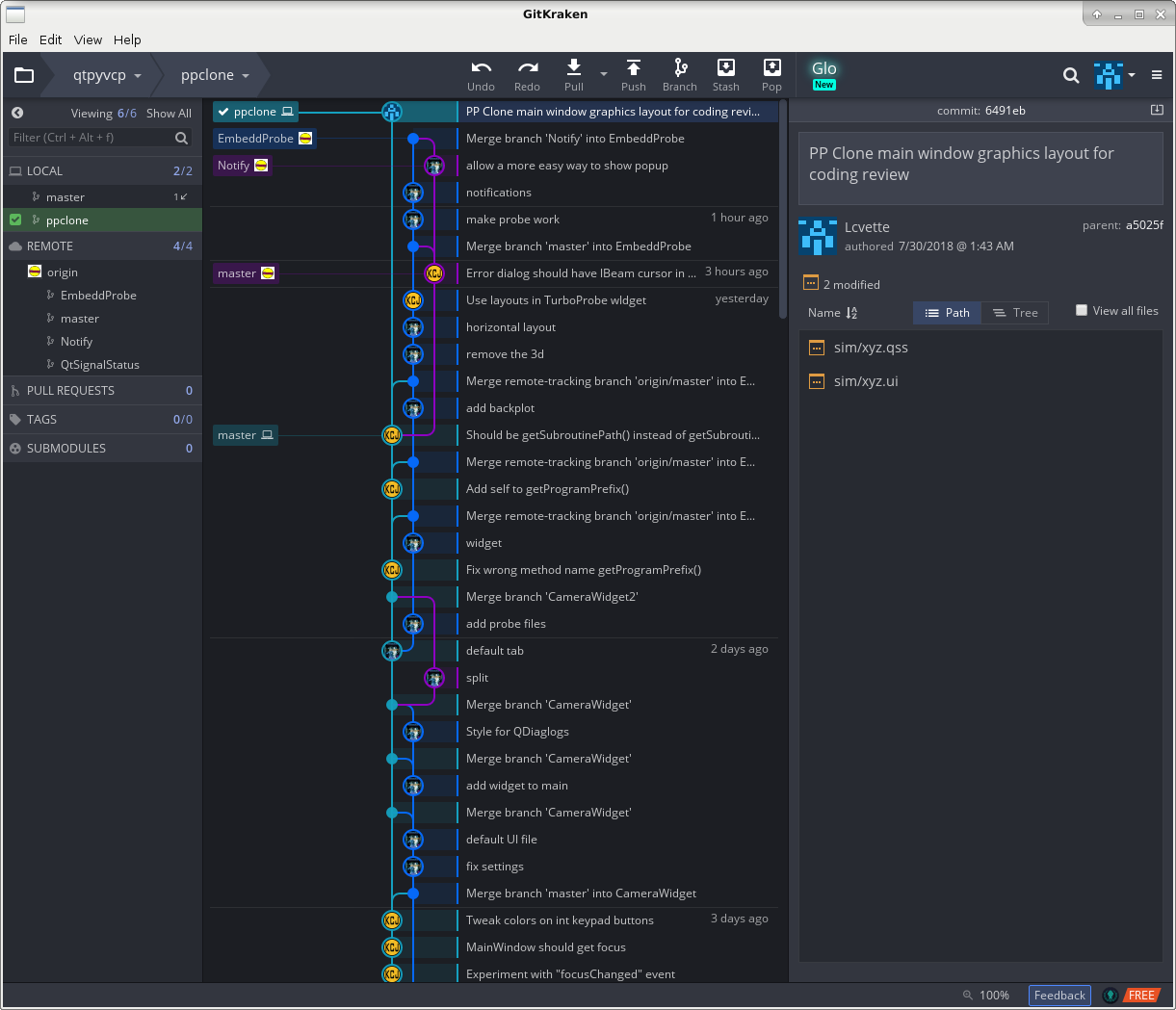Open the Pull options dropdown arrow
The image size is (1176, 1010).
tap(604, 74)
